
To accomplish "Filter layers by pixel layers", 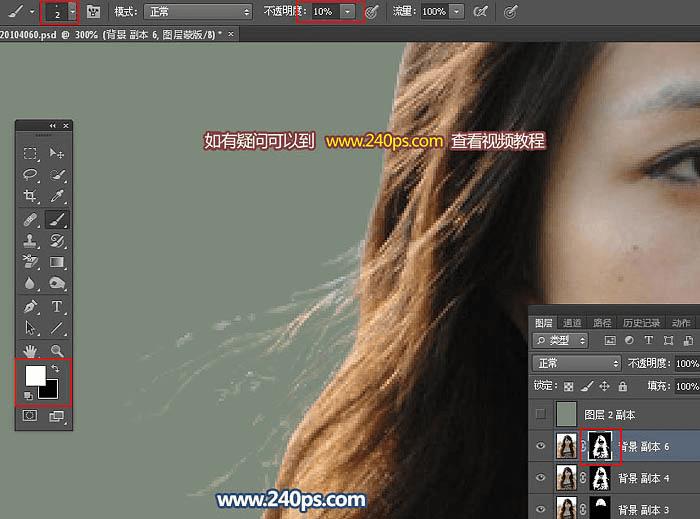I will (610, 341).
